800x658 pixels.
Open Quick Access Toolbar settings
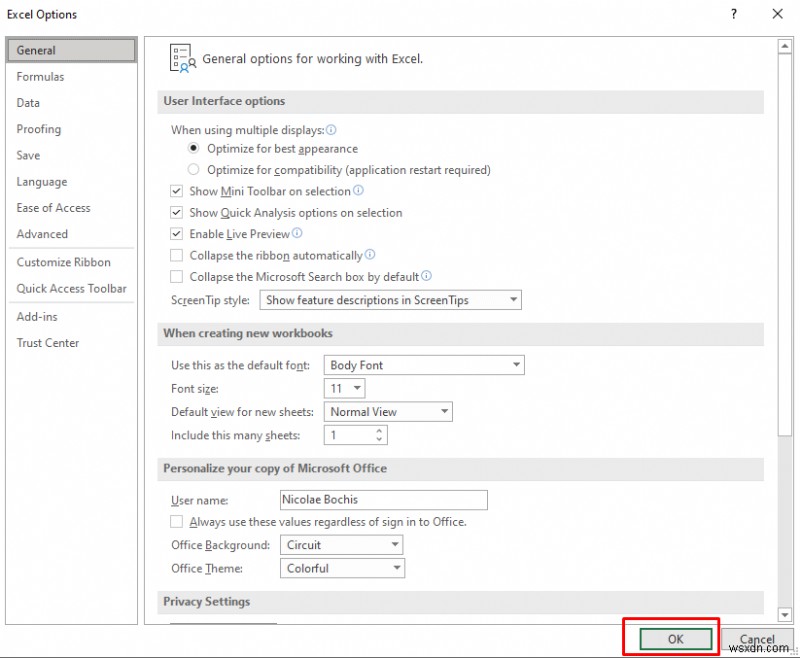(x=71, y=288)
